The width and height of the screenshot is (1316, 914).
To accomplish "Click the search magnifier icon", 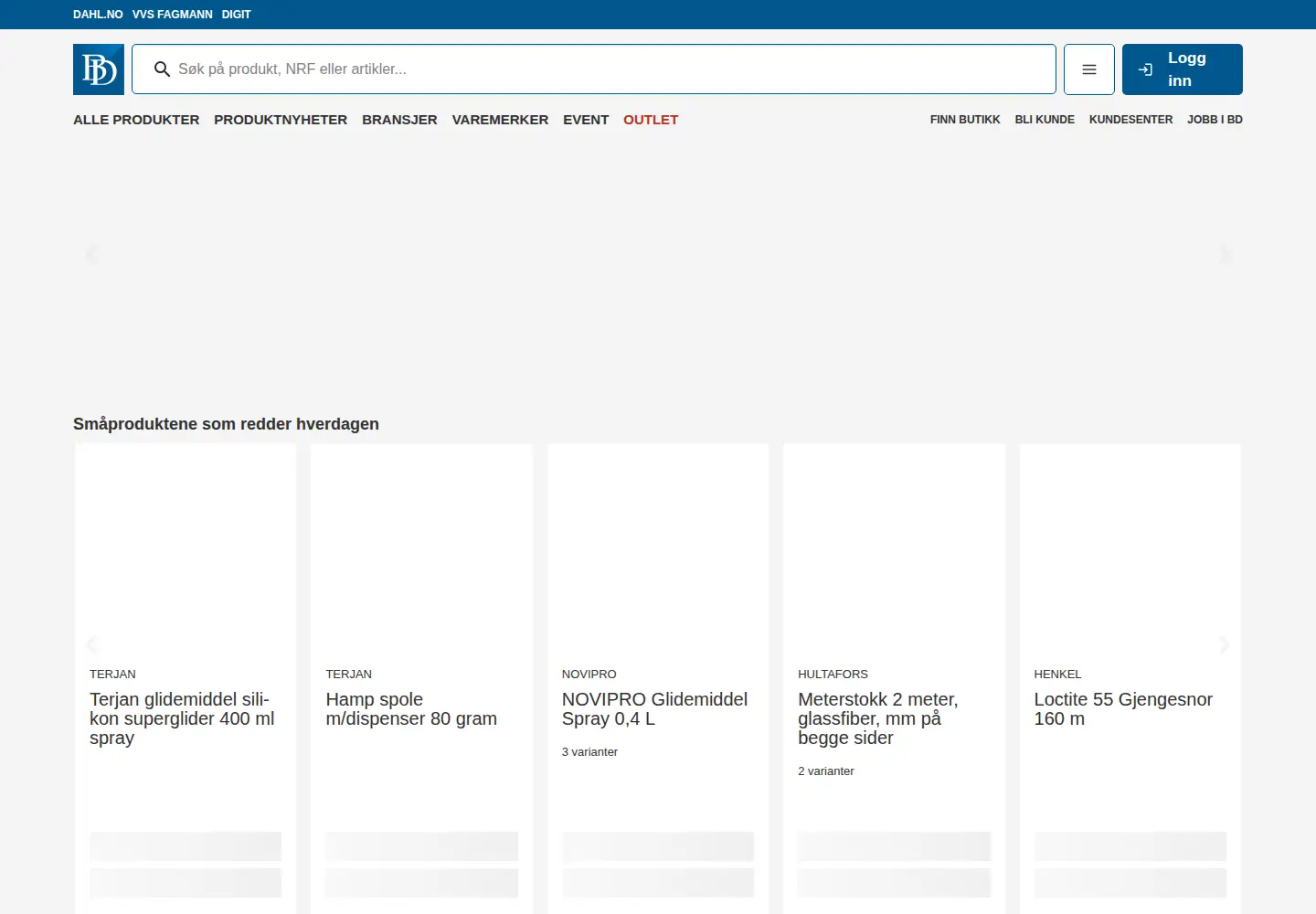I will pyautogui.click(x=162, y=69).
